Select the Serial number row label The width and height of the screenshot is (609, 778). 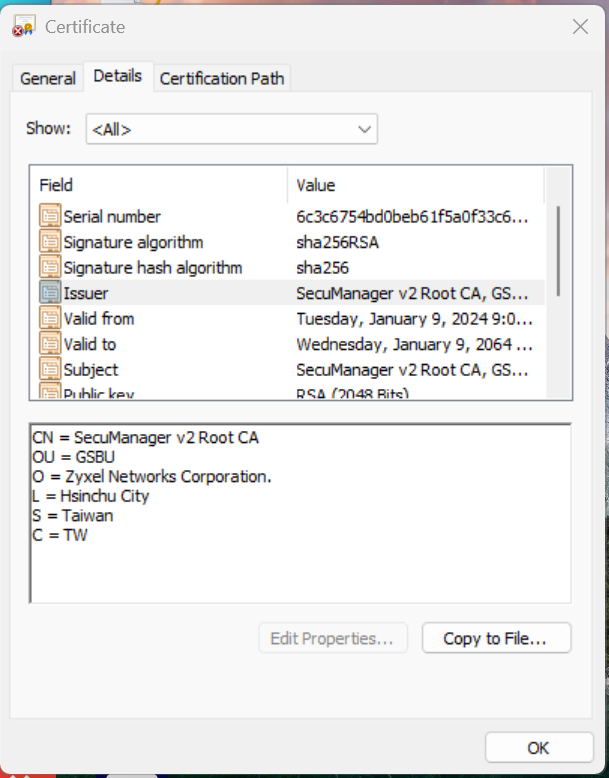click(x=112, y=216)
